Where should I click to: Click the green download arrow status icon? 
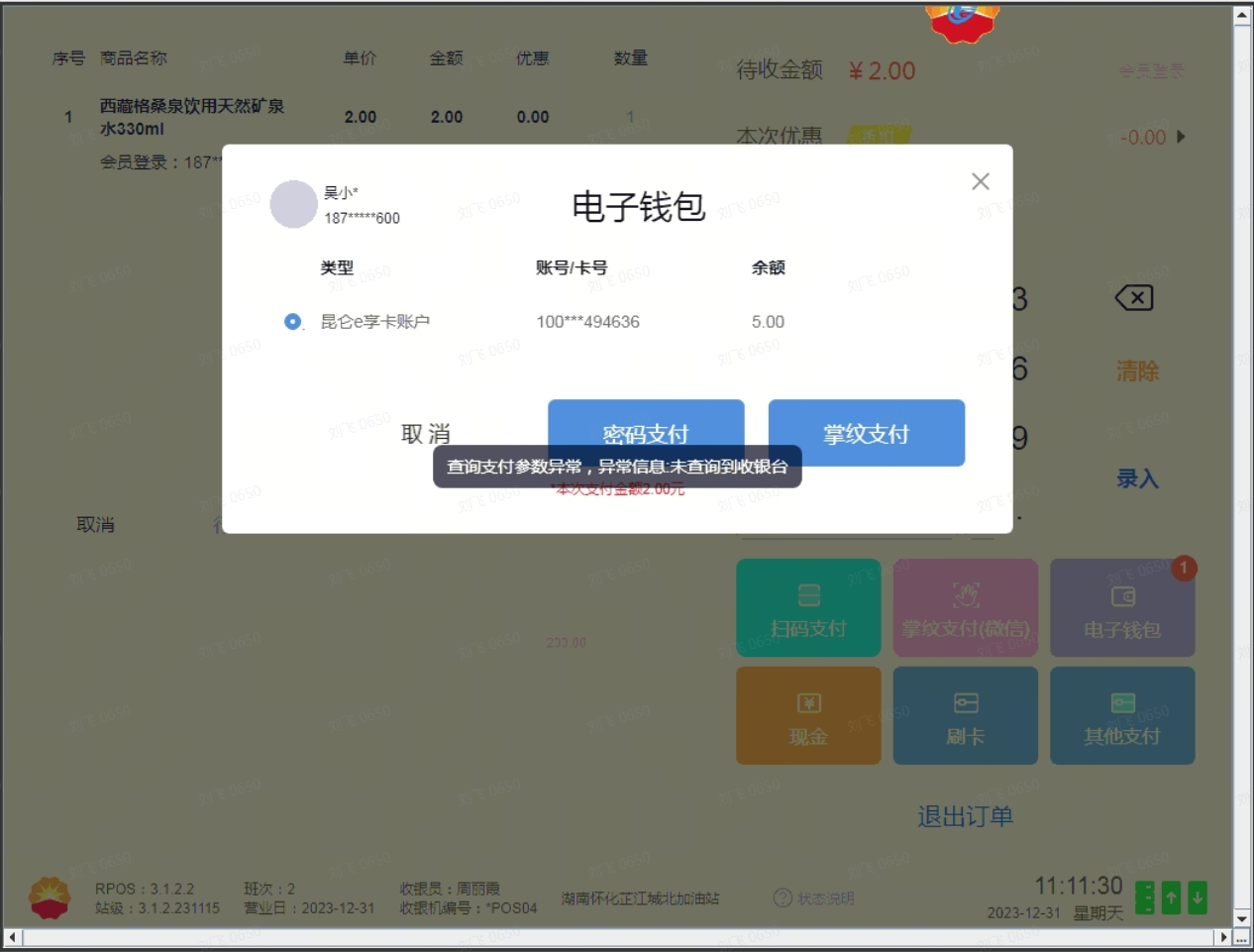pos(1198,898)
